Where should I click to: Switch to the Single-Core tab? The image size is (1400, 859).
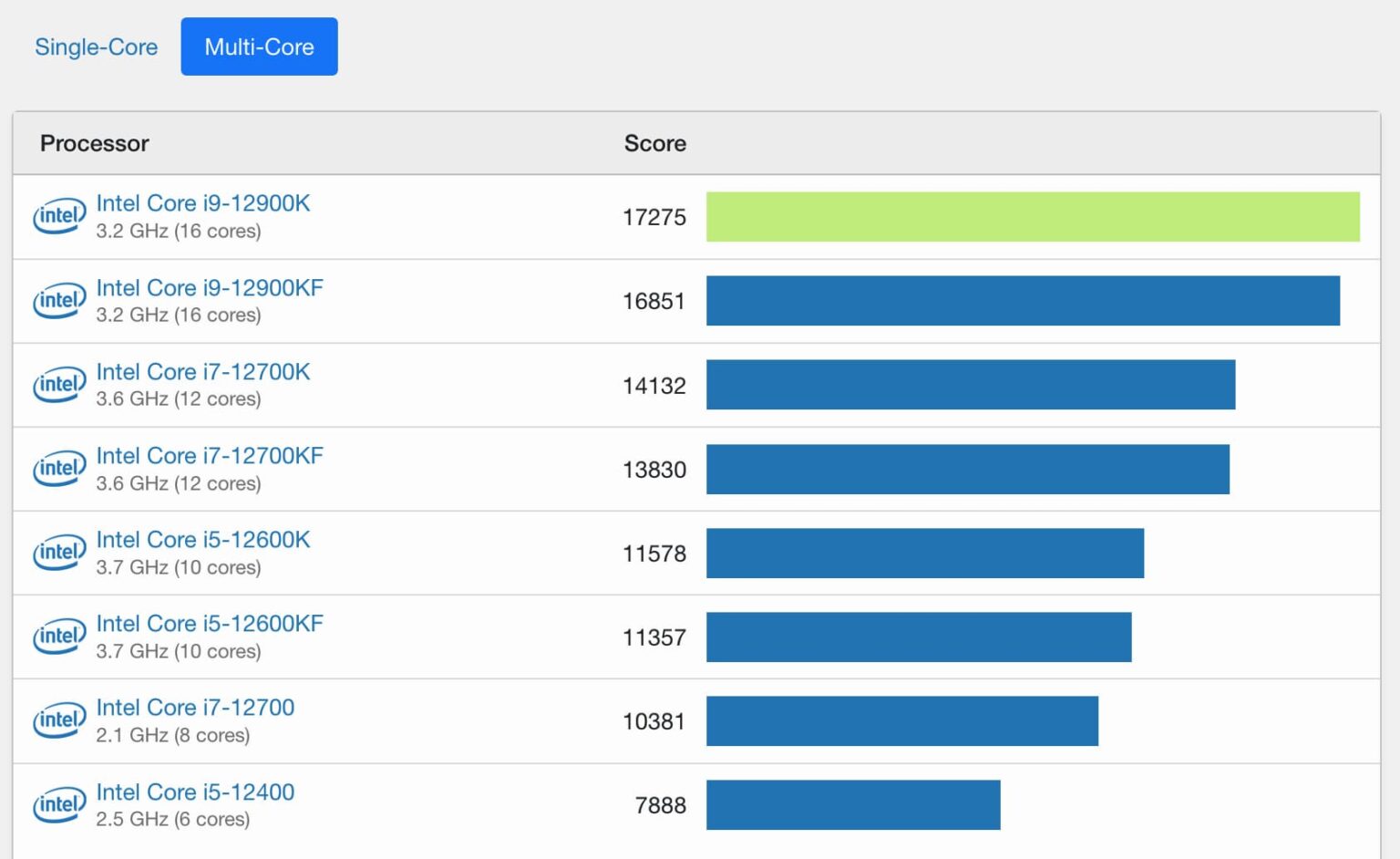(x=96, y=47)
